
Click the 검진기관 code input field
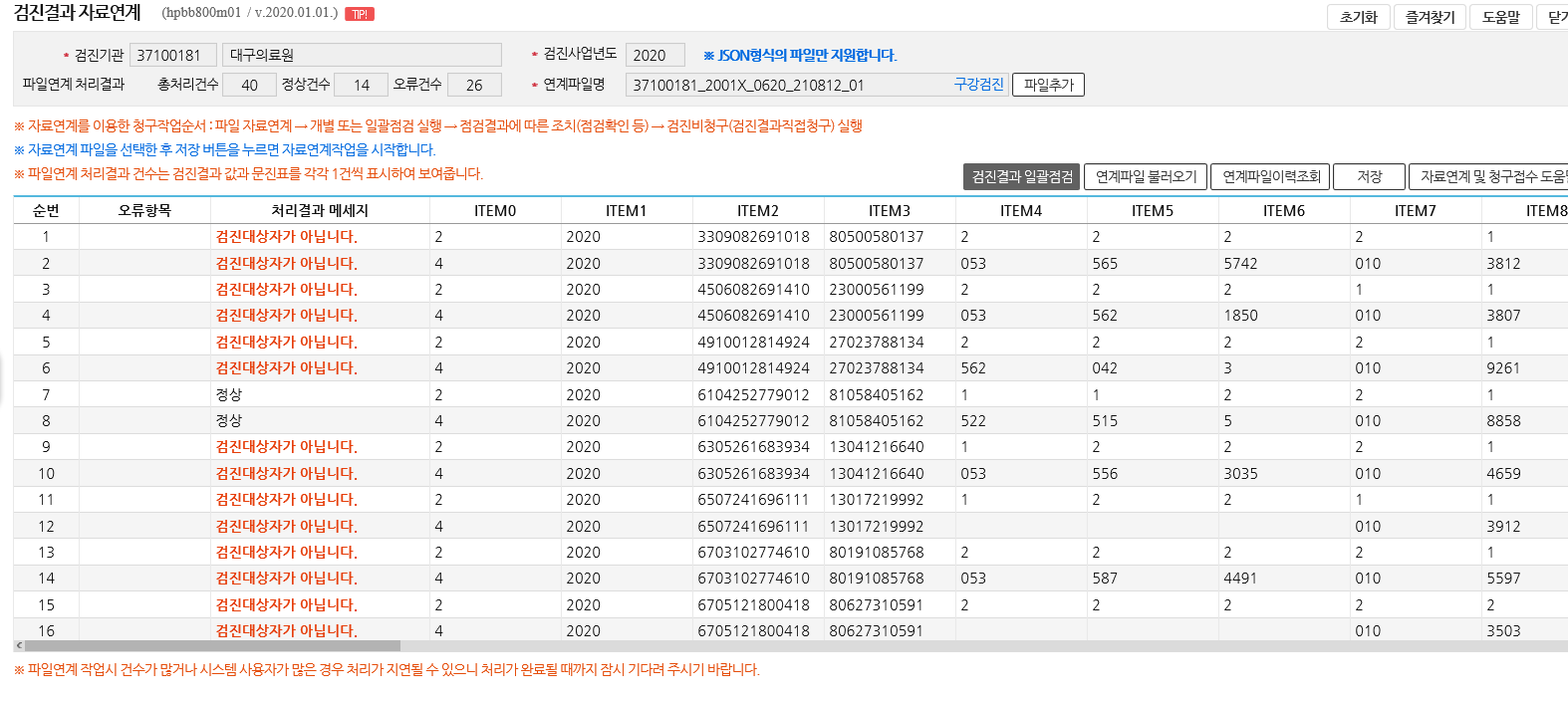(172, 55)
